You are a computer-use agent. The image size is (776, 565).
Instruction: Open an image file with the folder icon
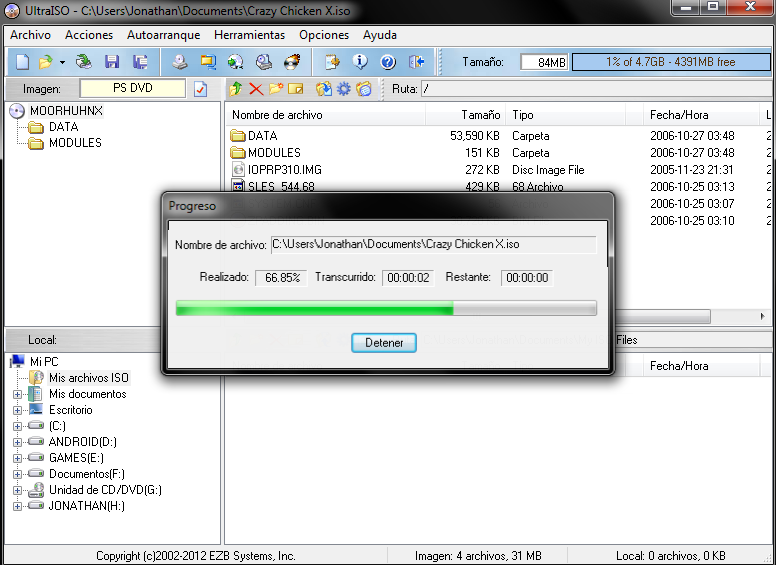pos(46,62)
